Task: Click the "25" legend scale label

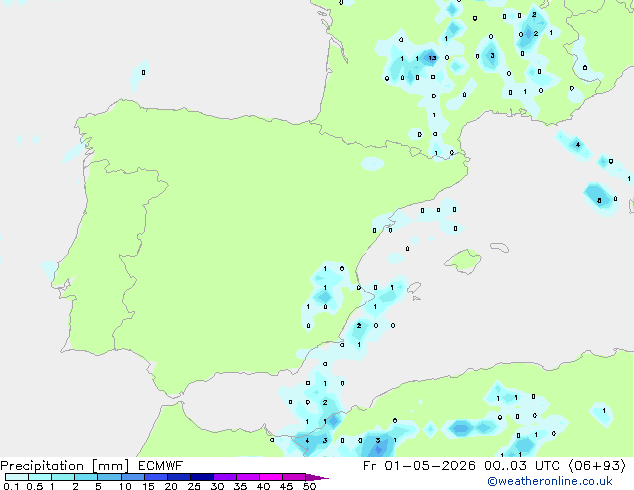Action: tap(194, 486)
